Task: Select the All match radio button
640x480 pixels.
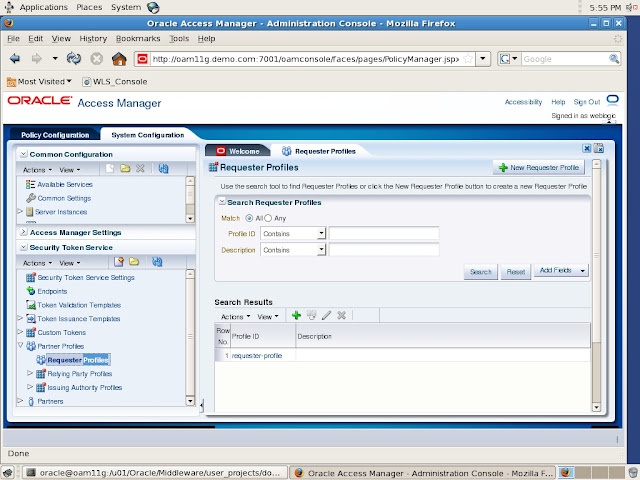Action: tap(249, 218)
